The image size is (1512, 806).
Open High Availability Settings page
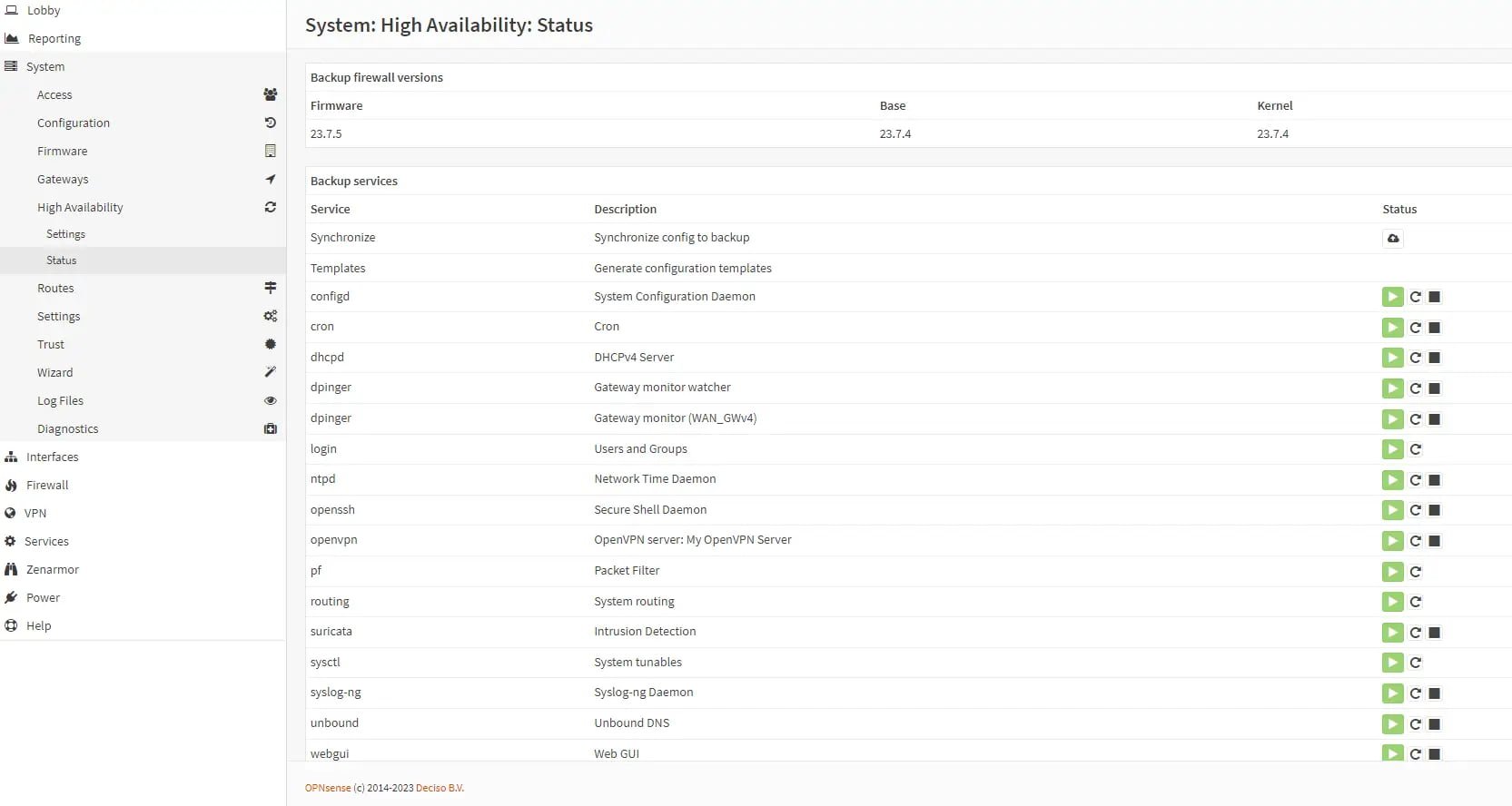point(143,234)
